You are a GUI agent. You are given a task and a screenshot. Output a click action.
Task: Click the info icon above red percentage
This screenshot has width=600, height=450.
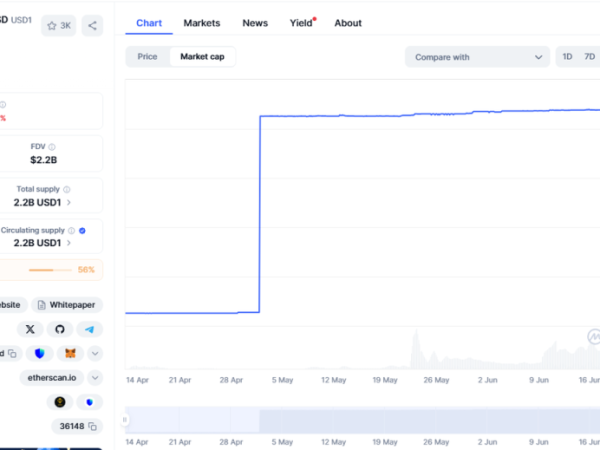coord(3,104)
